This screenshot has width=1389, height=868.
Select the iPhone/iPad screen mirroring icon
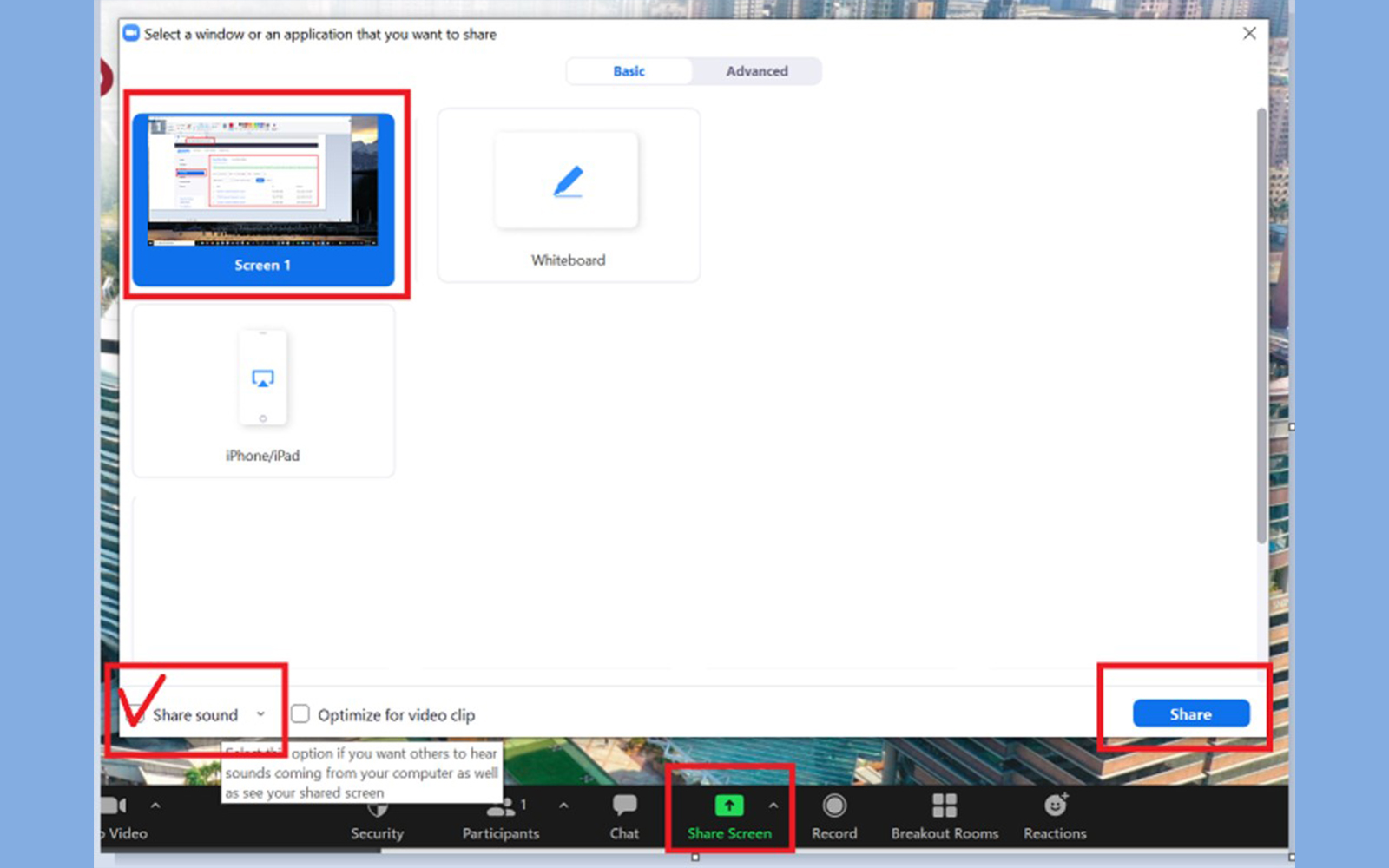pyautogui.click(x=263, y=378)
